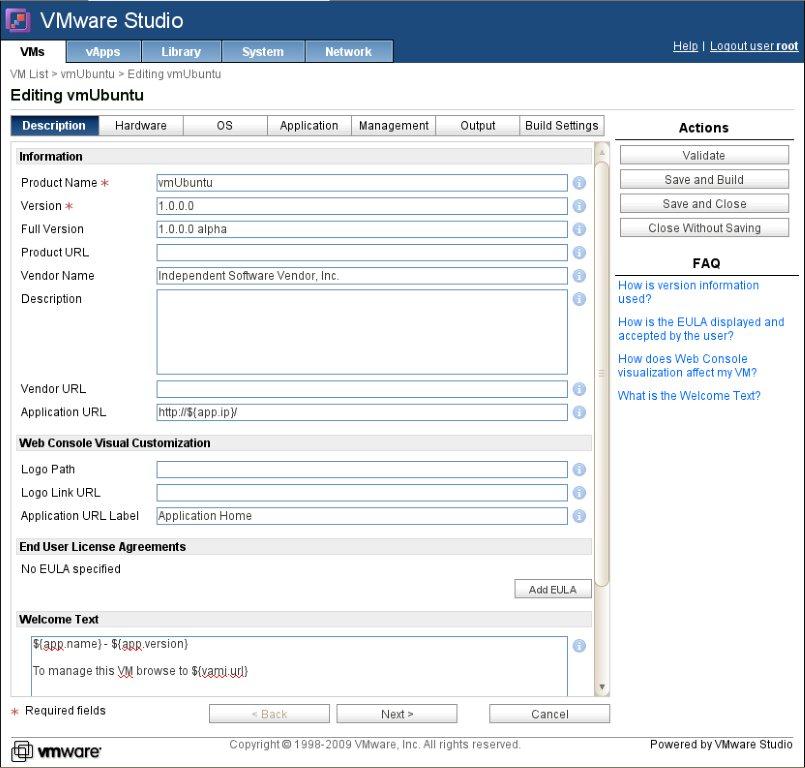The width and height of the screenshot is (805, 768).
Task: Click Save and Build
Action: coord(704,179)
